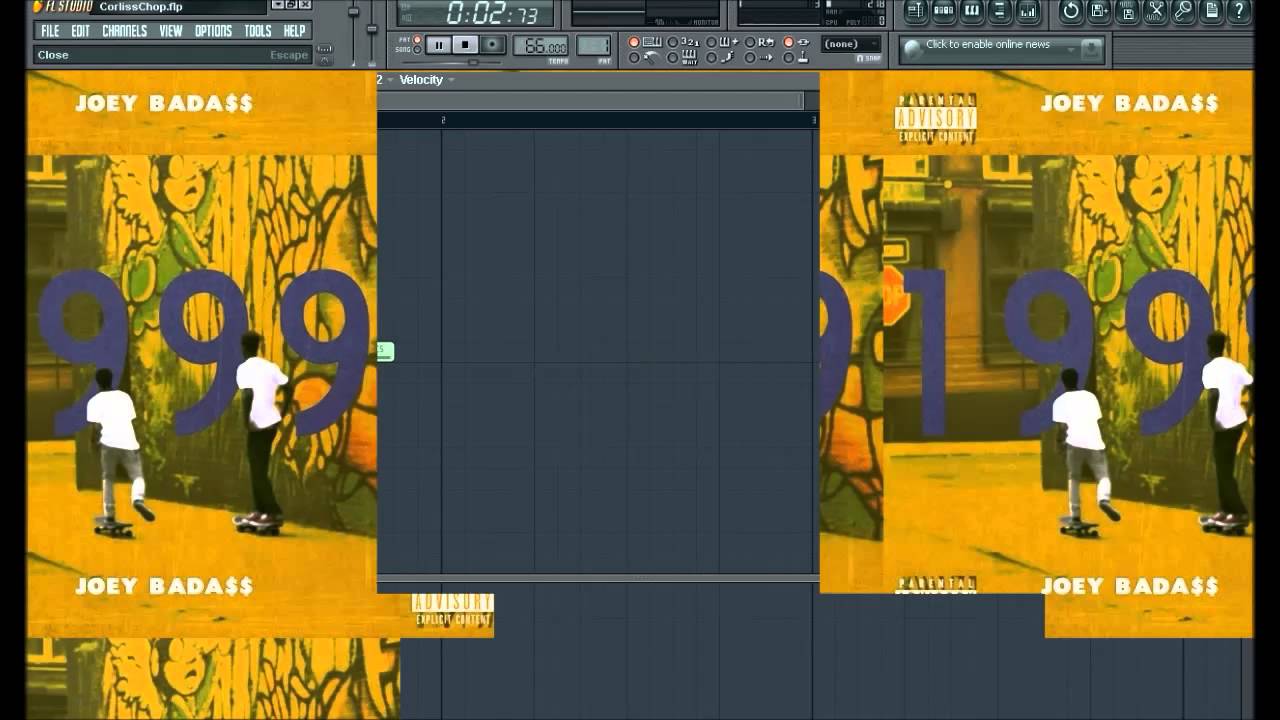The image size is (1280, 720).
Task: Arm the record button
Action: 492,45
